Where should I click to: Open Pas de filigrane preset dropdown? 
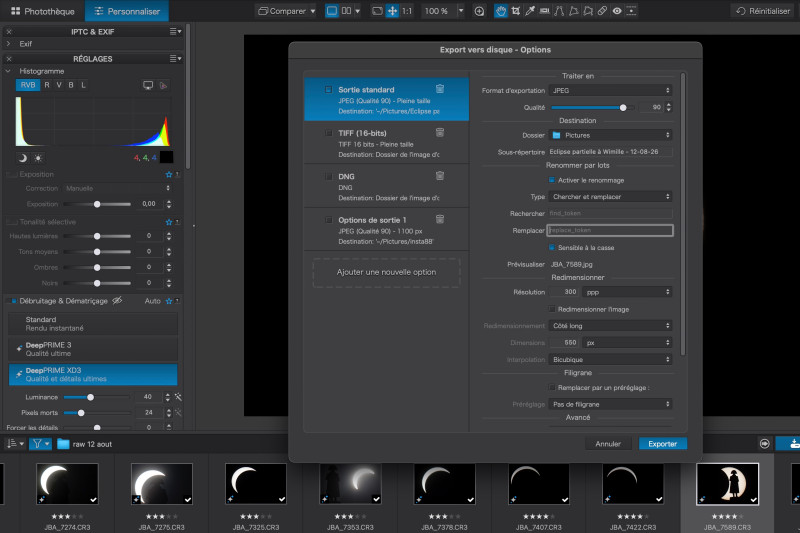pyautogui.click(x=611, y=404)
